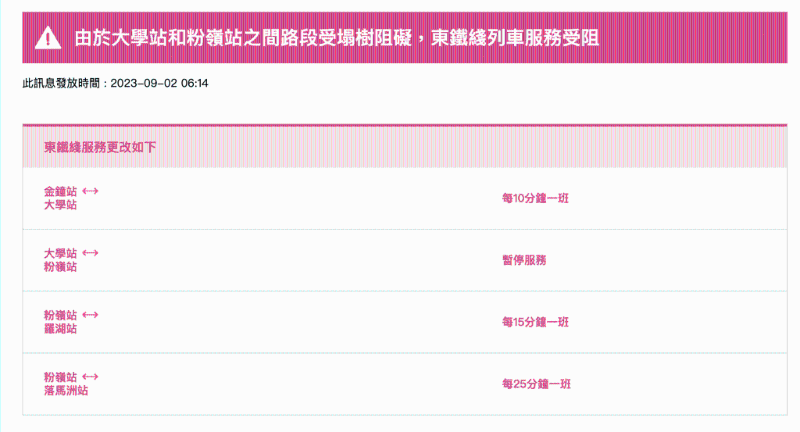Select the 金鐘站 station label
This screenshot has height=432, width=800.
tap(60, 191)
